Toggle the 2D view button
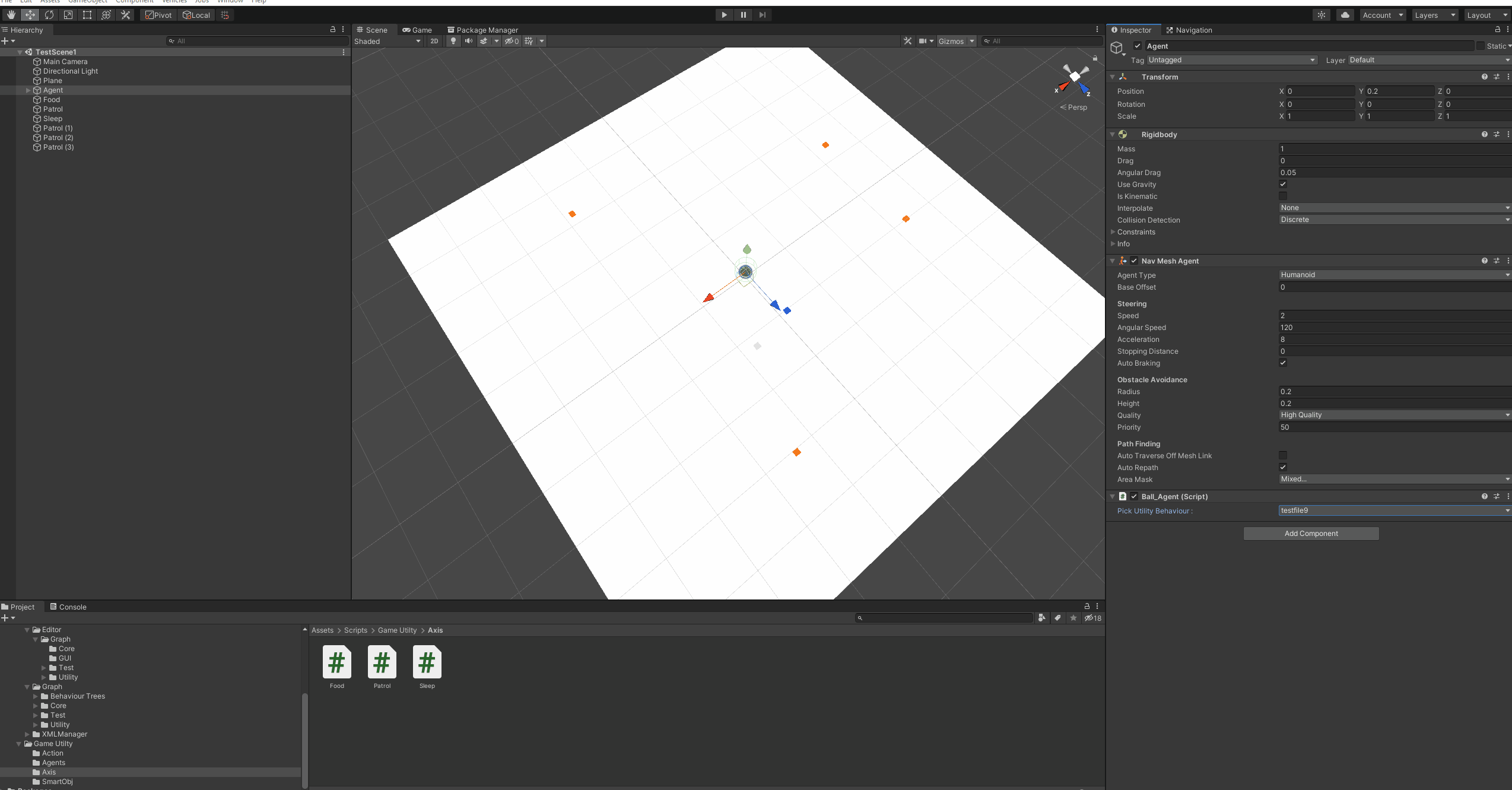1512x790 pixels. click(434, 41)
